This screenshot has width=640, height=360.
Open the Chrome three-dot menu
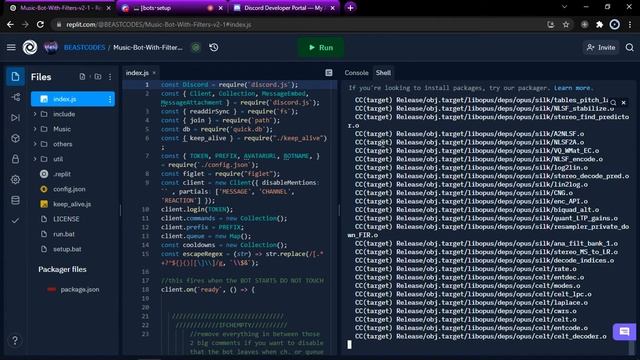click(630, 24)
